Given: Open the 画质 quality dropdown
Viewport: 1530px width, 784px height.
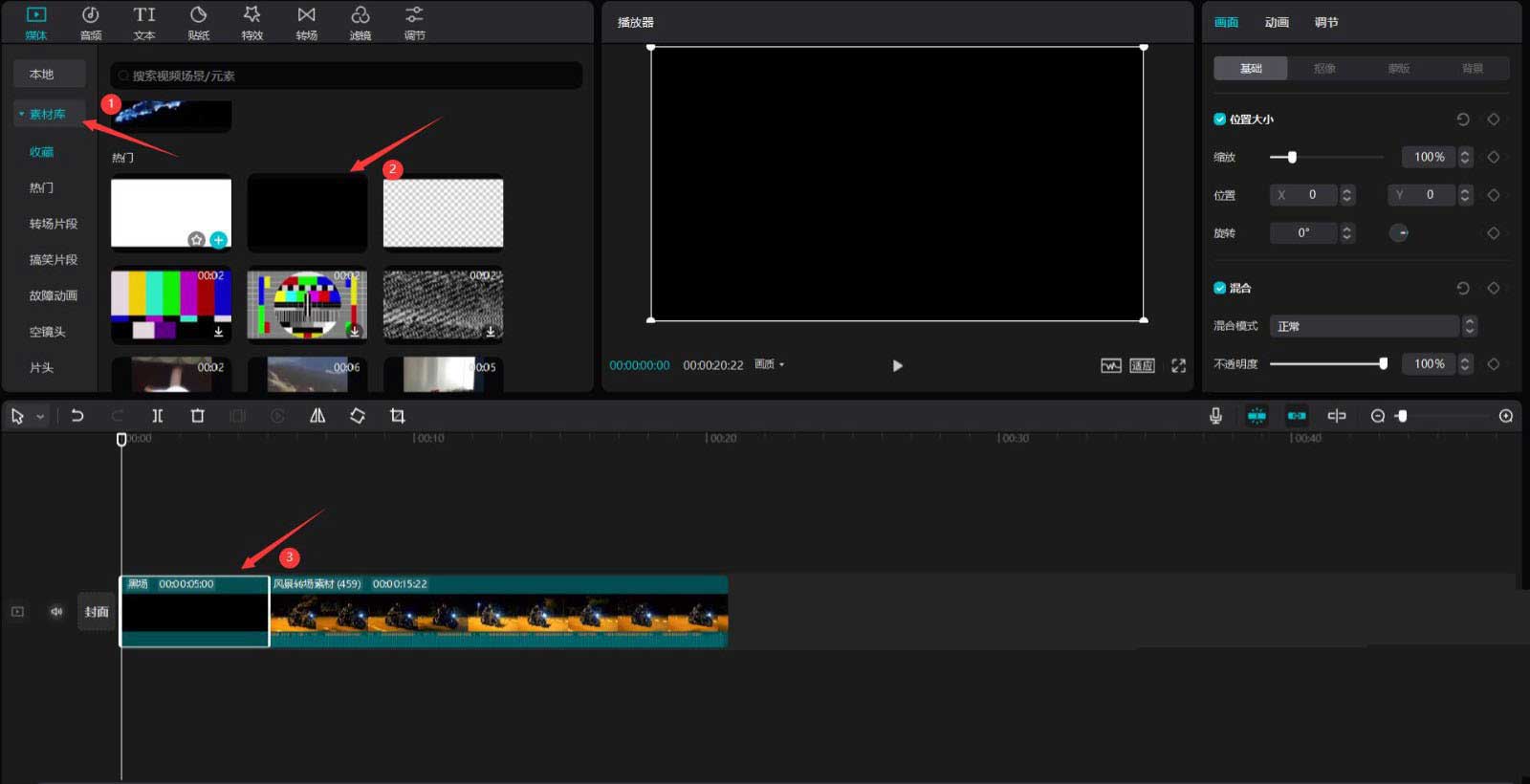Looking at the screenshot, I should click(769, 364).
